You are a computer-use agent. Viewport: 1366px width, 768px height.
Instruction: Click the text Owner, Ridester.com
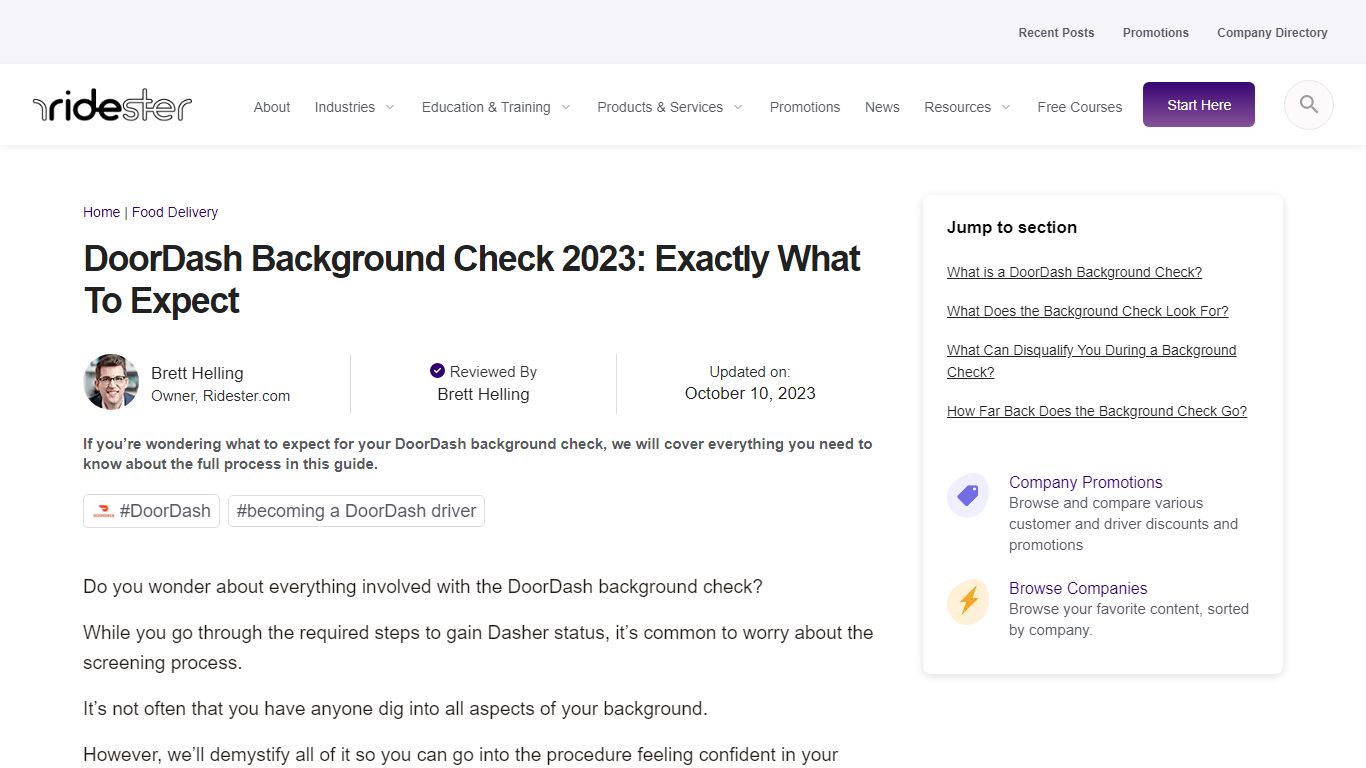(221, 396)
